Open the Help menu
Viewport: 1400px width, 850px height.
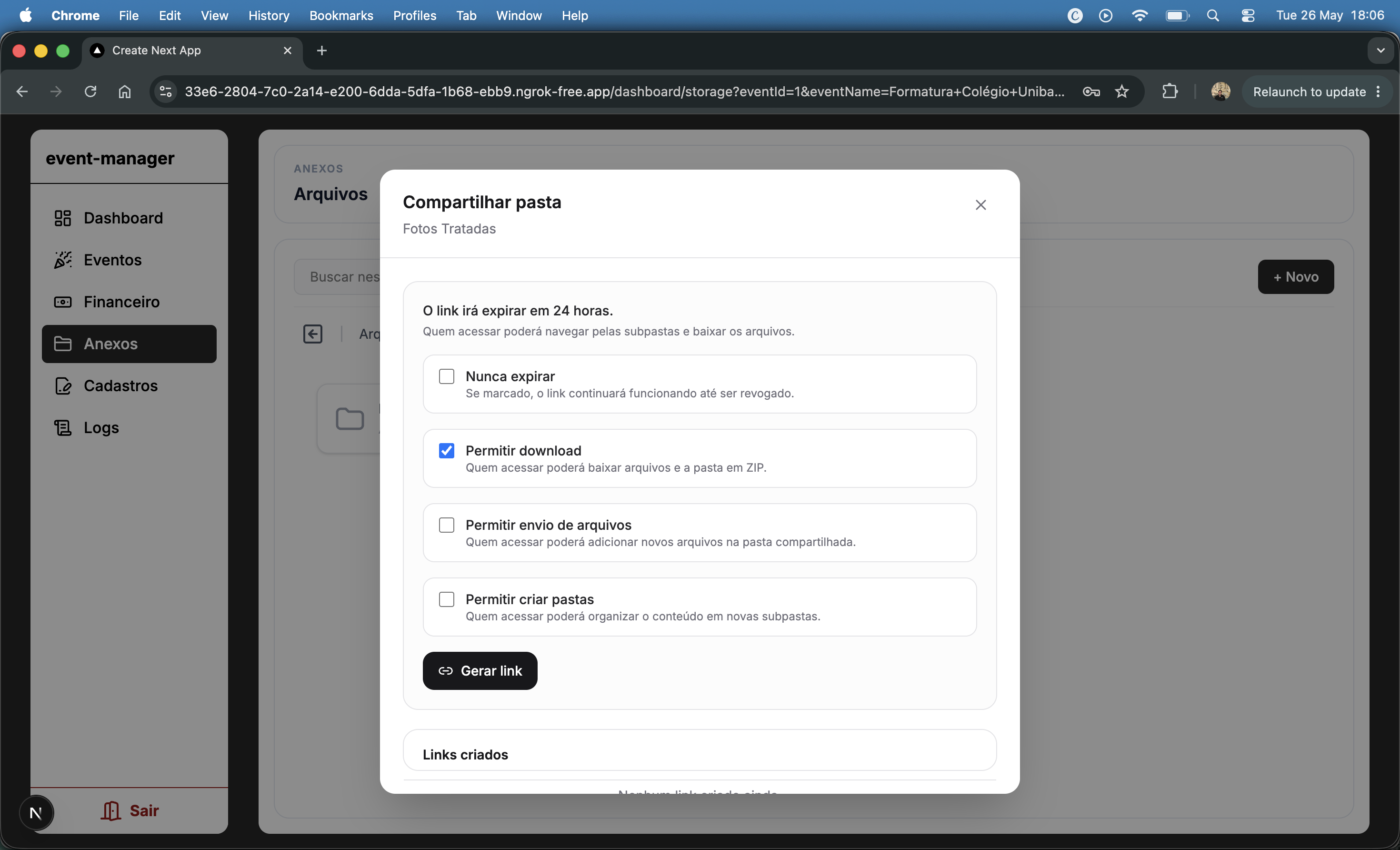coord(574,15)
